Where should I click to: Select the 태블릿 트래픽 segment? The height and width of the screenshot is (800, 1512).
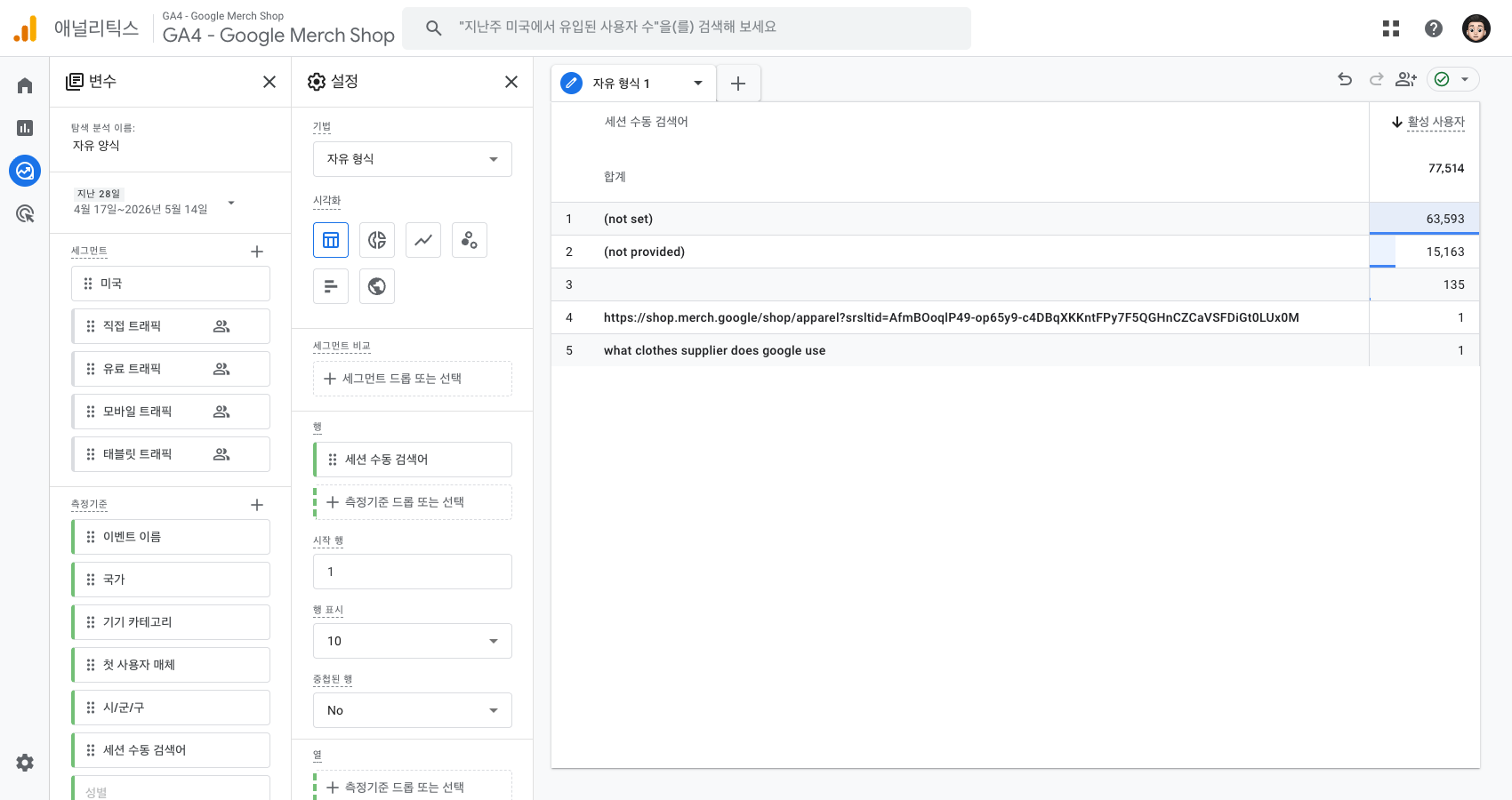[171, 454]
